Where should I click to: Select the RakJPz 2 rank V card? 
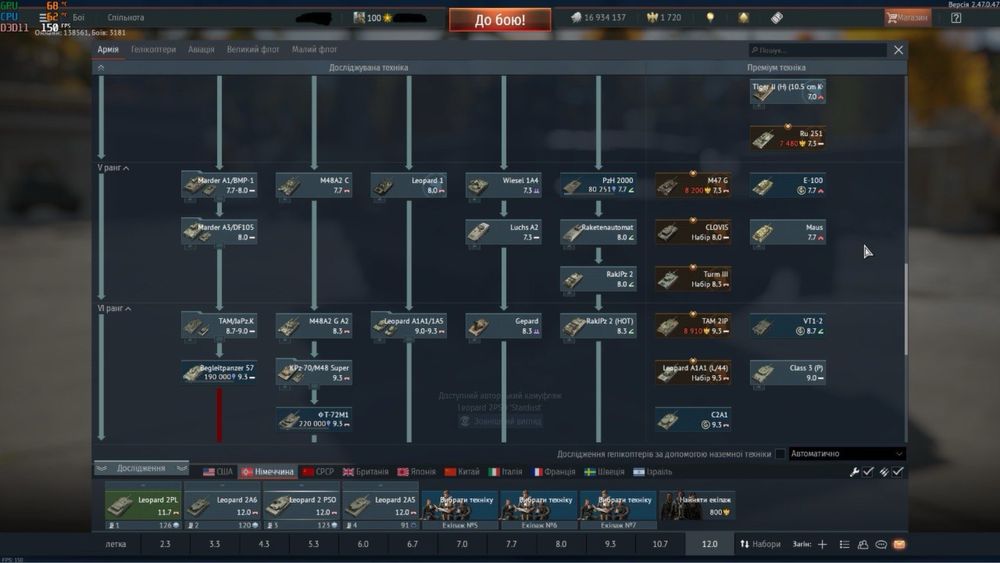(x=598, y=279)
